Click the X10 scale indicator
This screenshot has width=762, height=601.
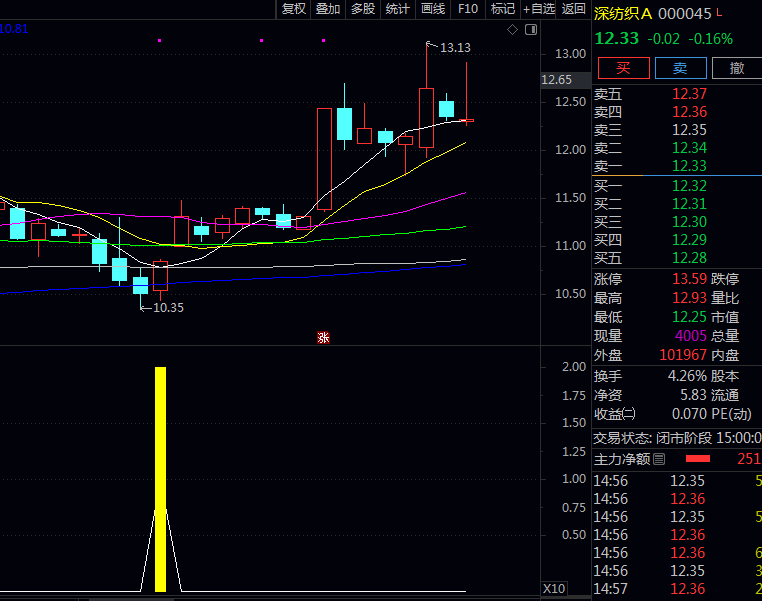pyautogui.click(x=554, y=588)
